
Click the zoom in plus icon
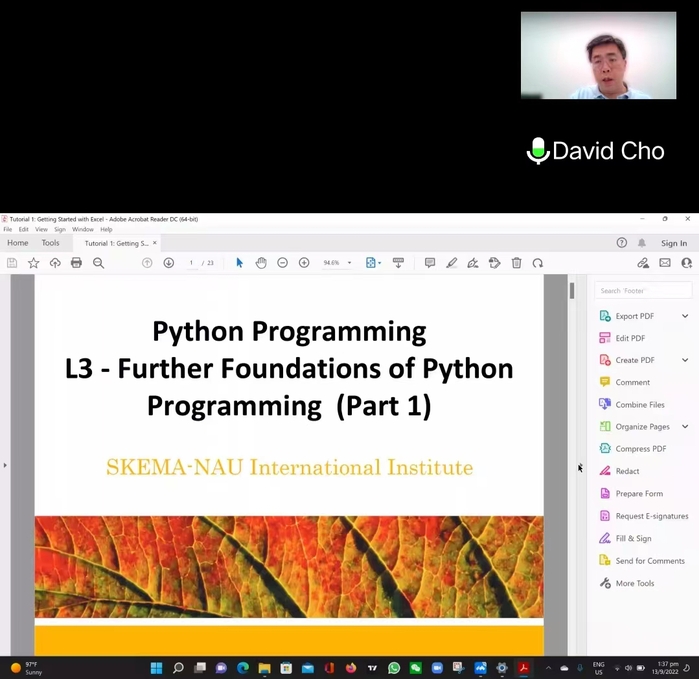point(304,263)
